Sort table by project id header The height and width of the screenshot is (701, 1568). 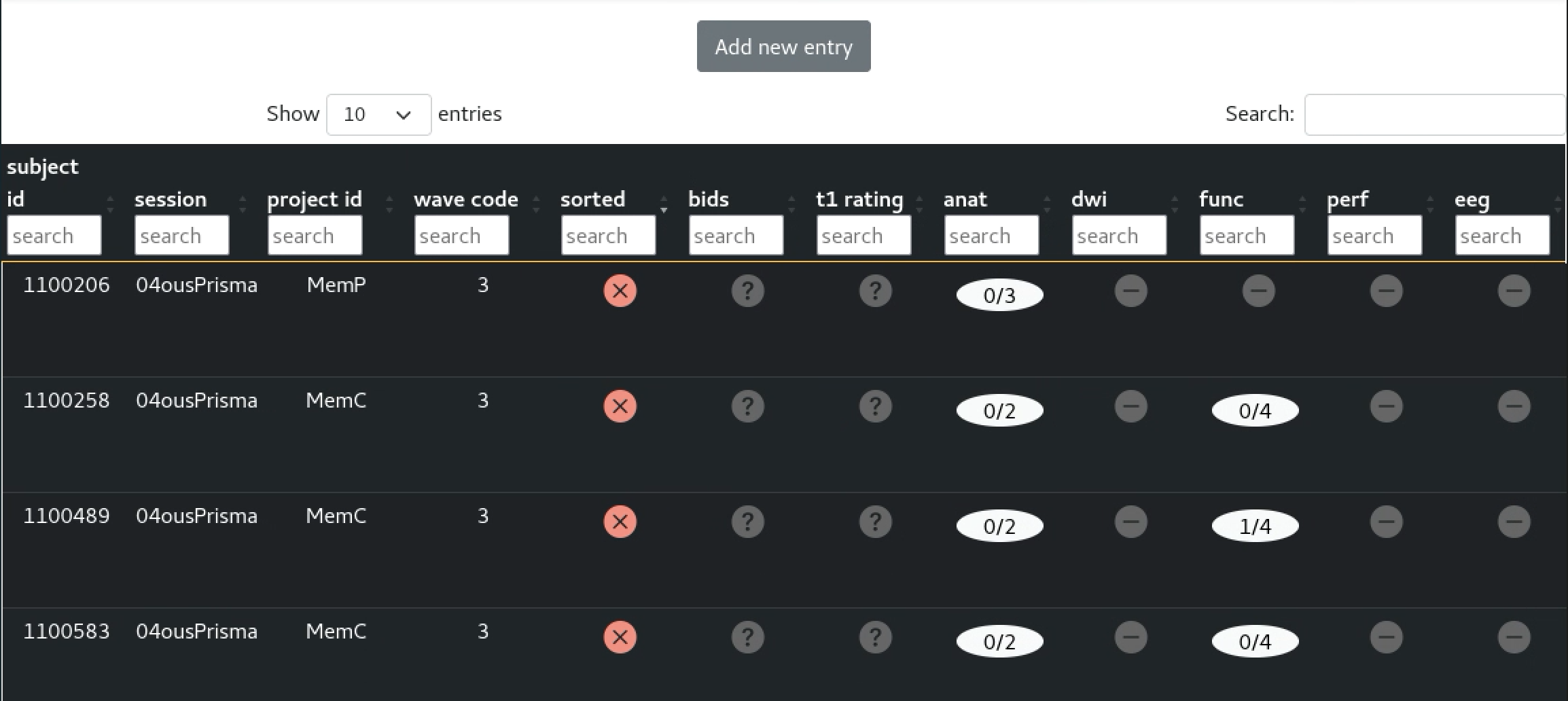click(315, 200)
